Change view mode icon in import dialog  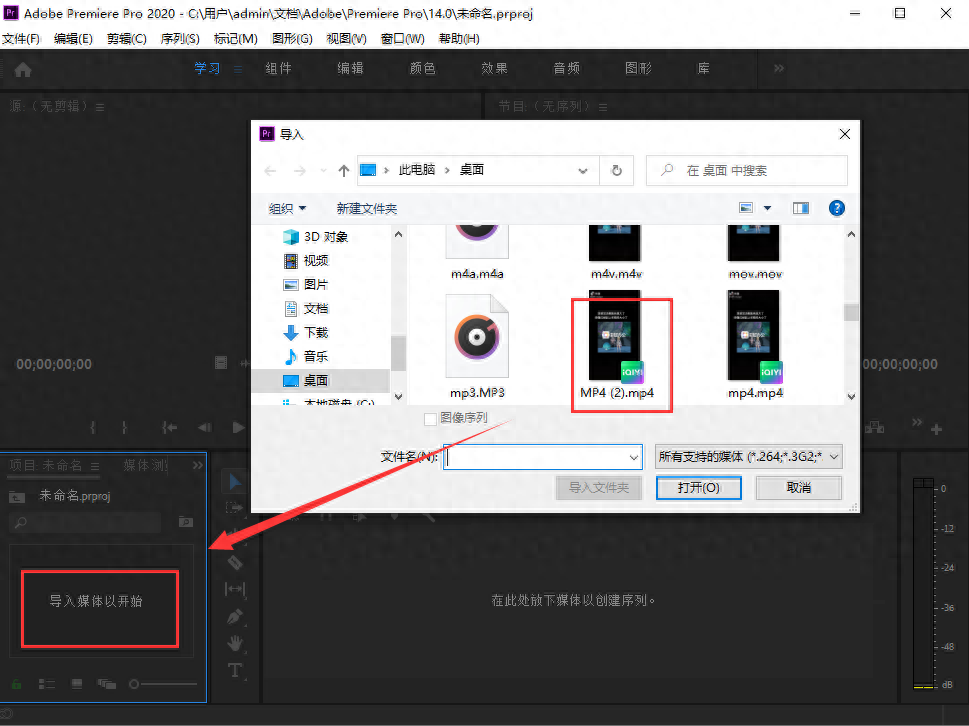click(746, 208)
